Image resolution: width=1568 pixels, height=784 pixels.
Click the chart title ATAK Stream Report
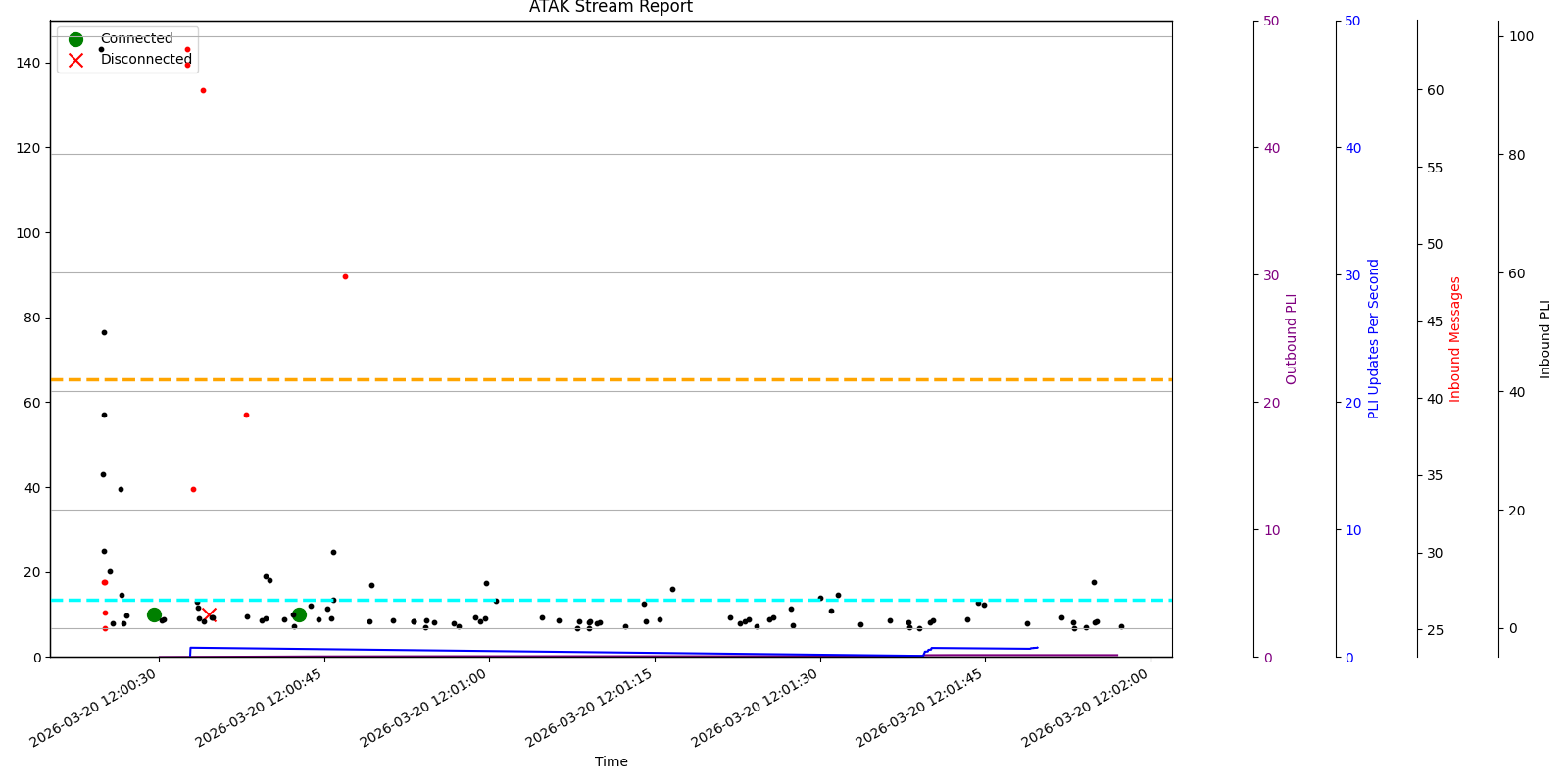[x=611, y=8]
